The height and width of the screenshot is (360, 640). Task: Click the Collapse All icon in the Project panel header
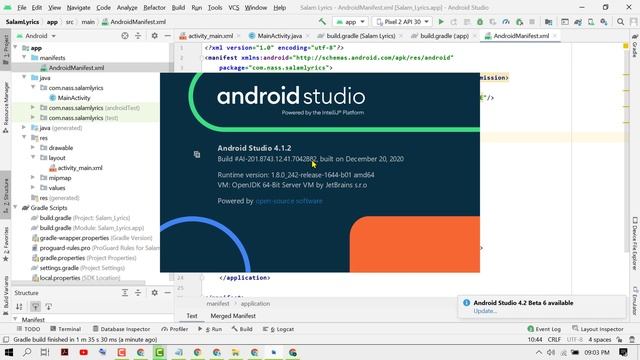tap(138, 36)
